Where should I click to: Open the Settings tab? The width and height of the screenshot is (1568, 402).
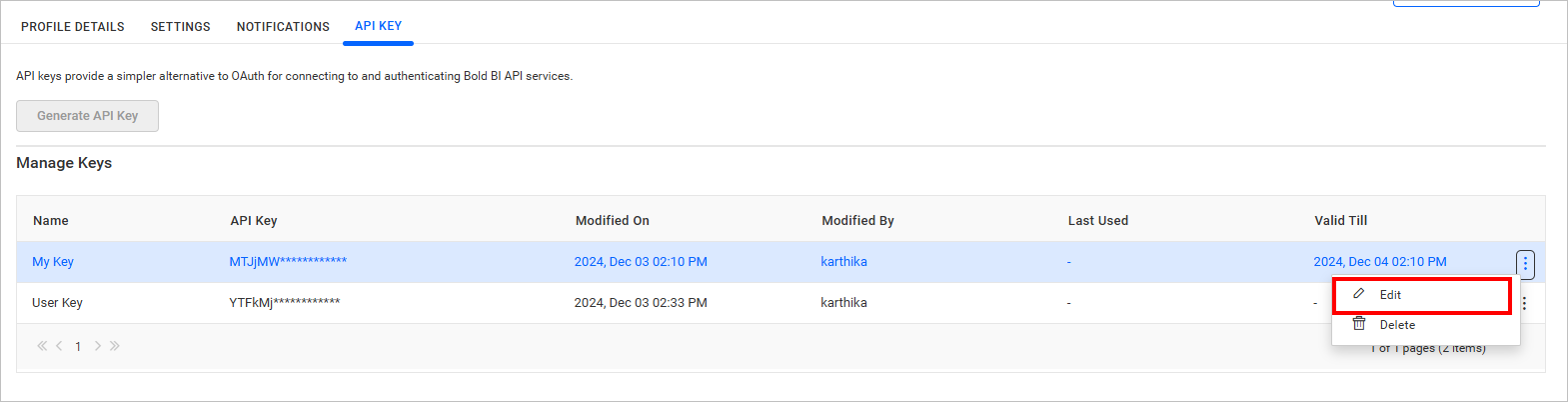pyautogui.click(x=180, y=27)
